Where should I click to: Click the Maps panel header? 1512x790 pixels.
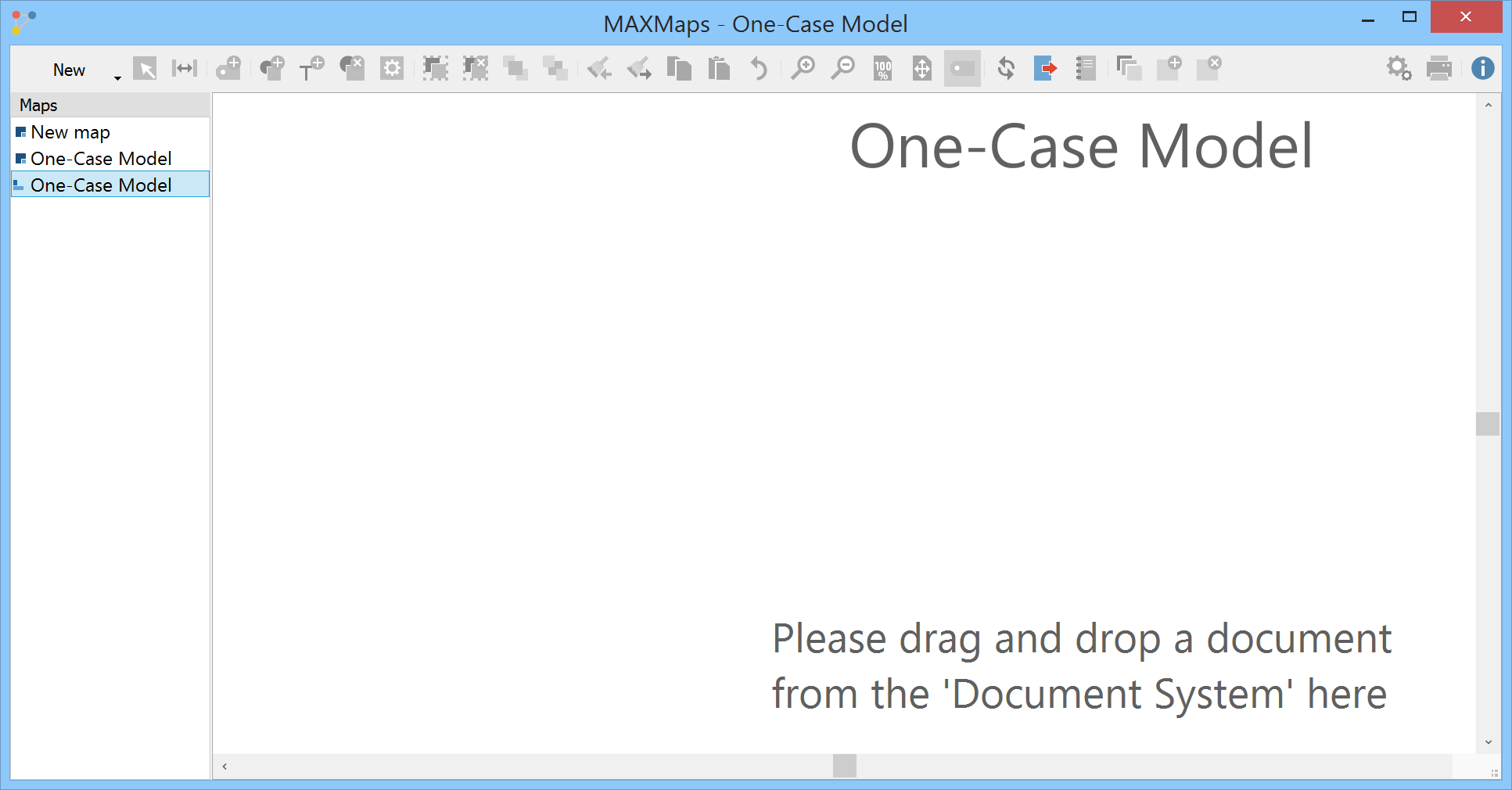pos(110,105)
